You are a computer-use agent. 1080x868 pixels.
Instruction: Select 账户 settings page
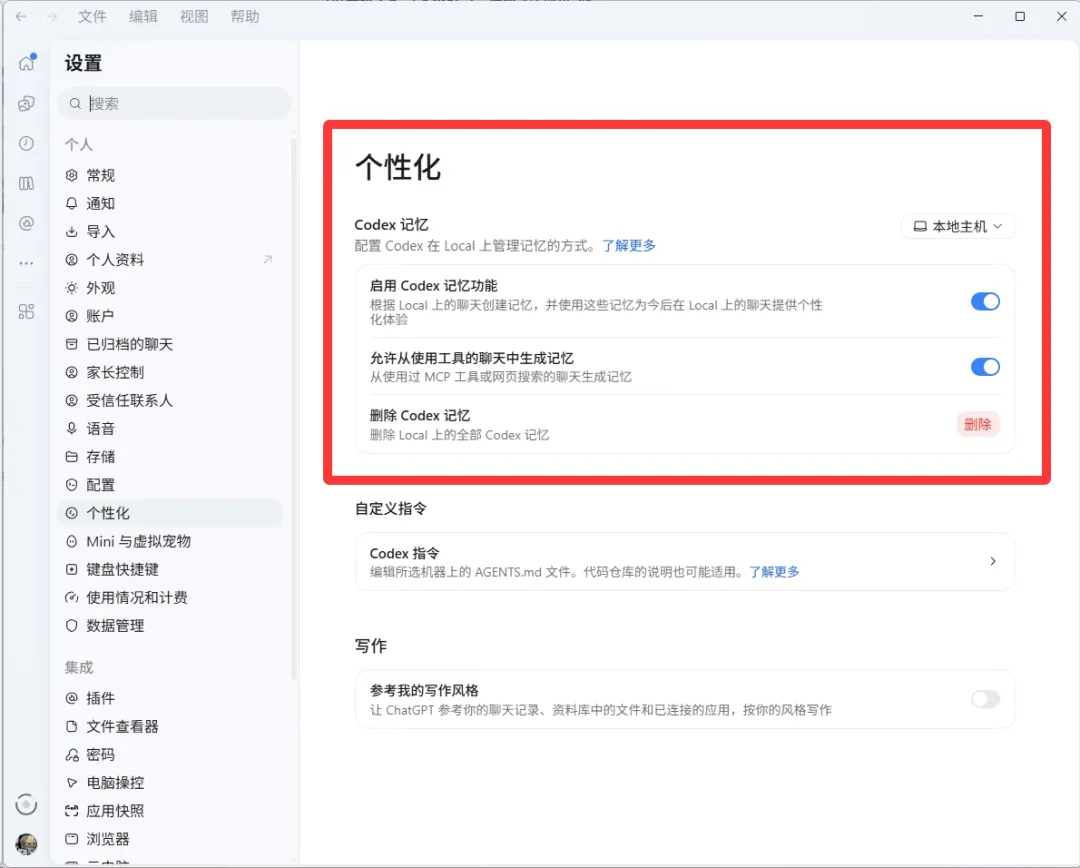pos(171,316)
